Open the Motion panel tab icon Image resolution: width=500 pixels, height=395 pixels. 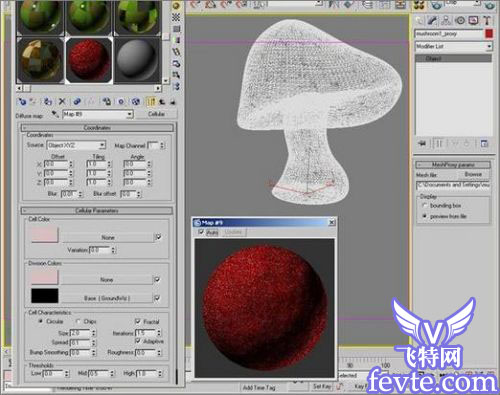(460, 20)
